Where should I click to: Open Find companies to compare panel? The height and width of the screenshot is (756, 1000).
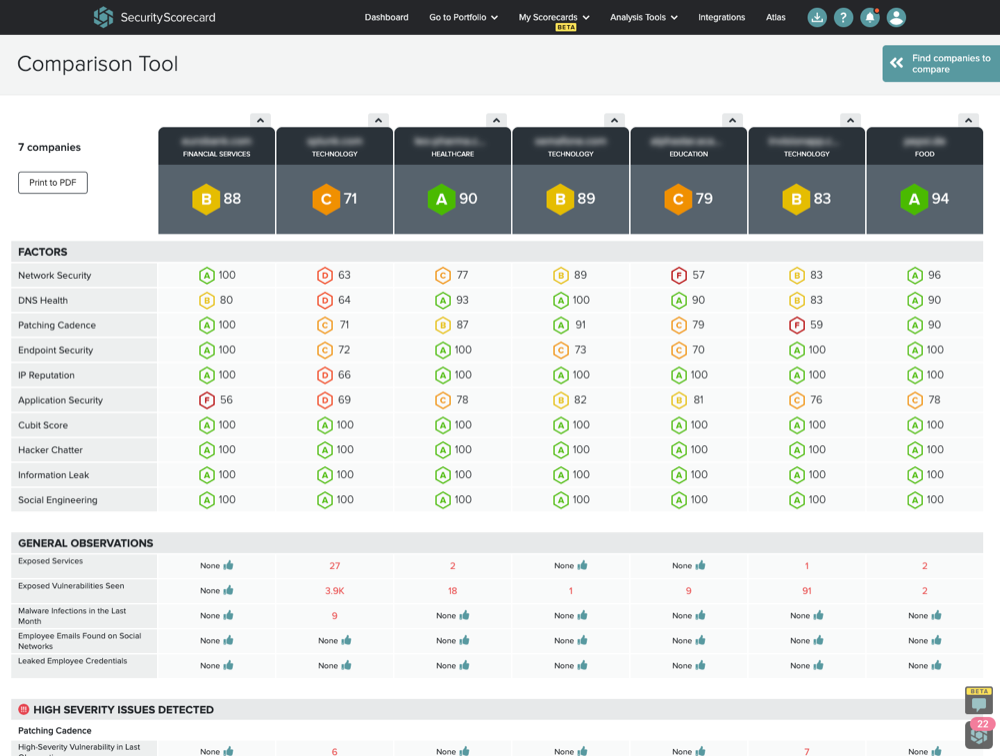[x=940, y=64]
